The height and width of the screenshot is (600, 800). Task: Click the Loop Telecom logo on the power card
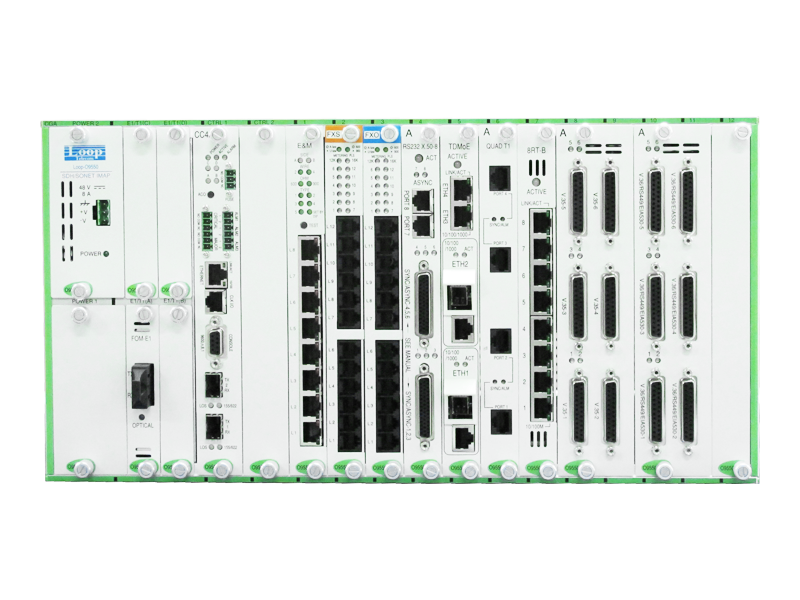click(87, 153)
